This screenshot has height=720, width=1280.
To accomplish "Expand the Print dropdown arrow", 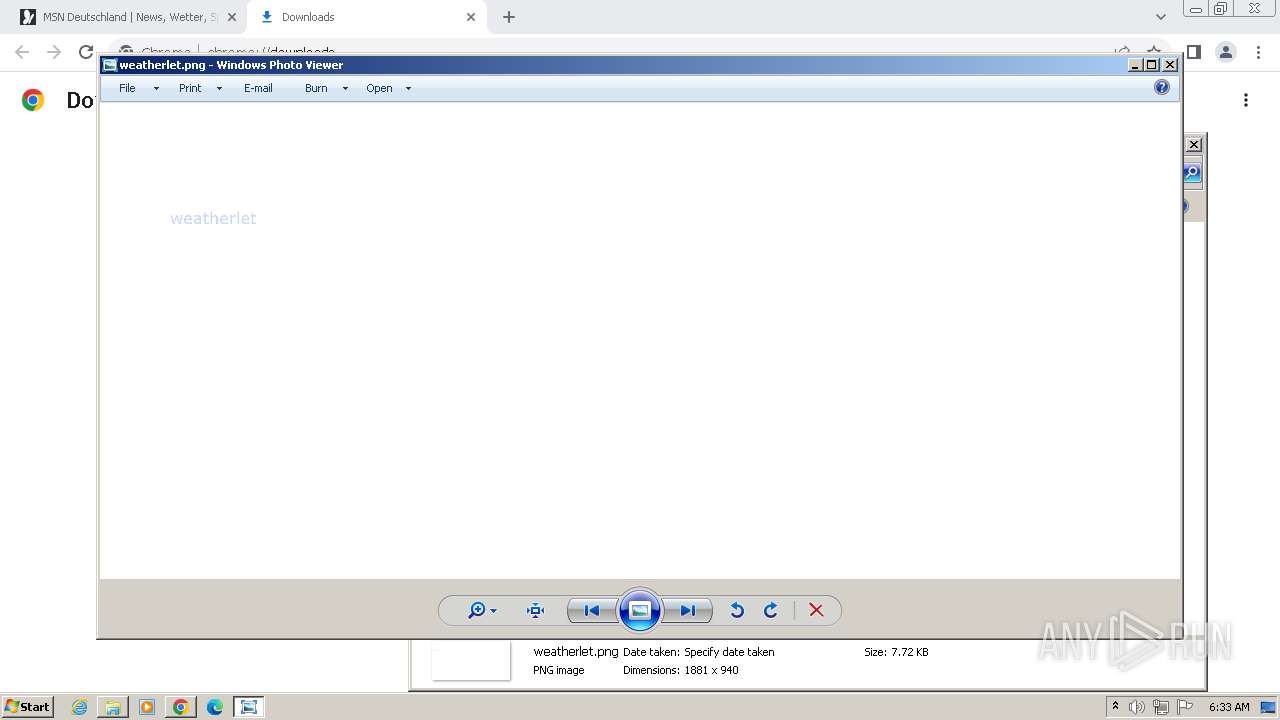I will [219, 88].
